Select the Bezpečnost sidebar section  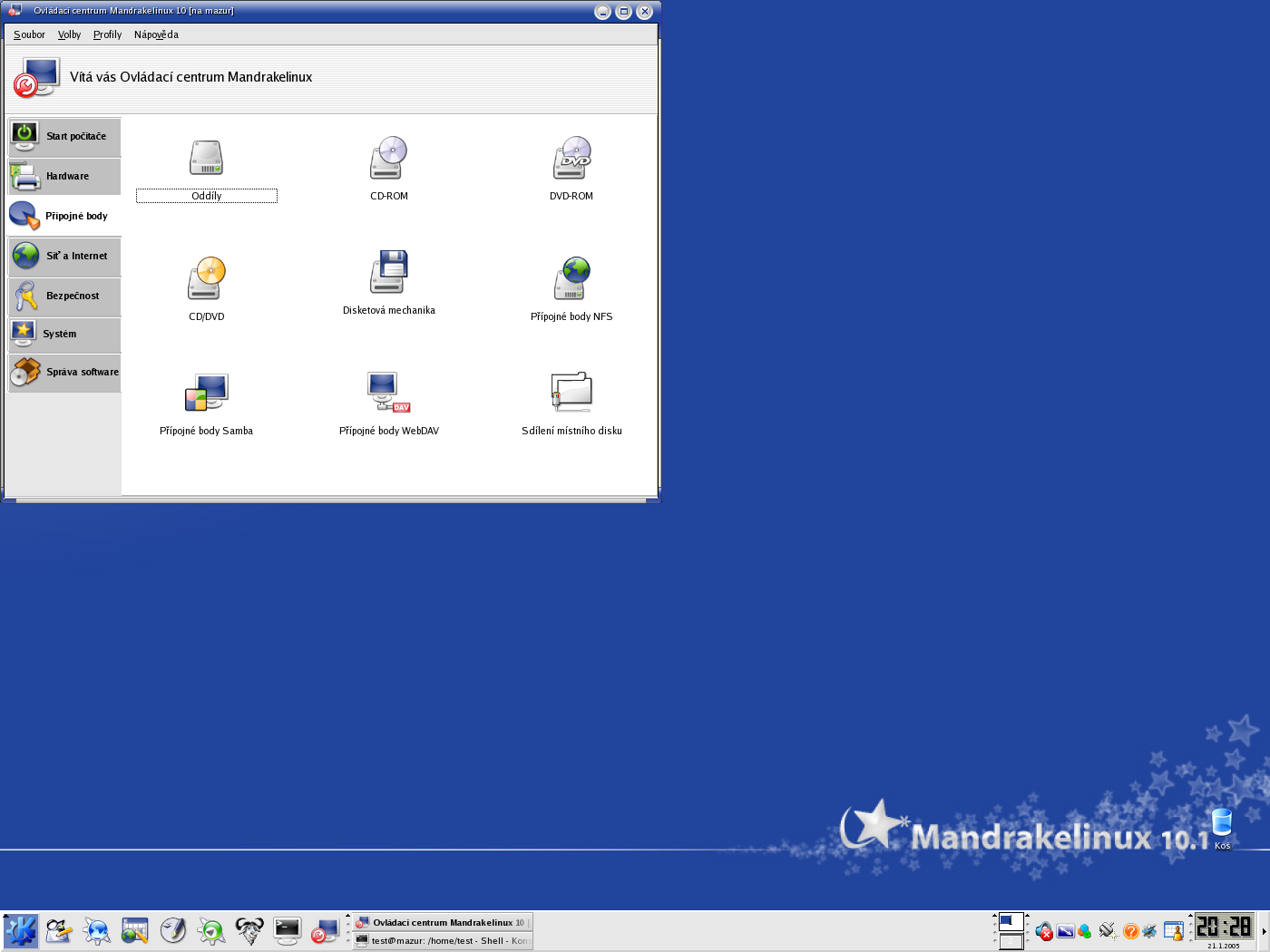64,296
